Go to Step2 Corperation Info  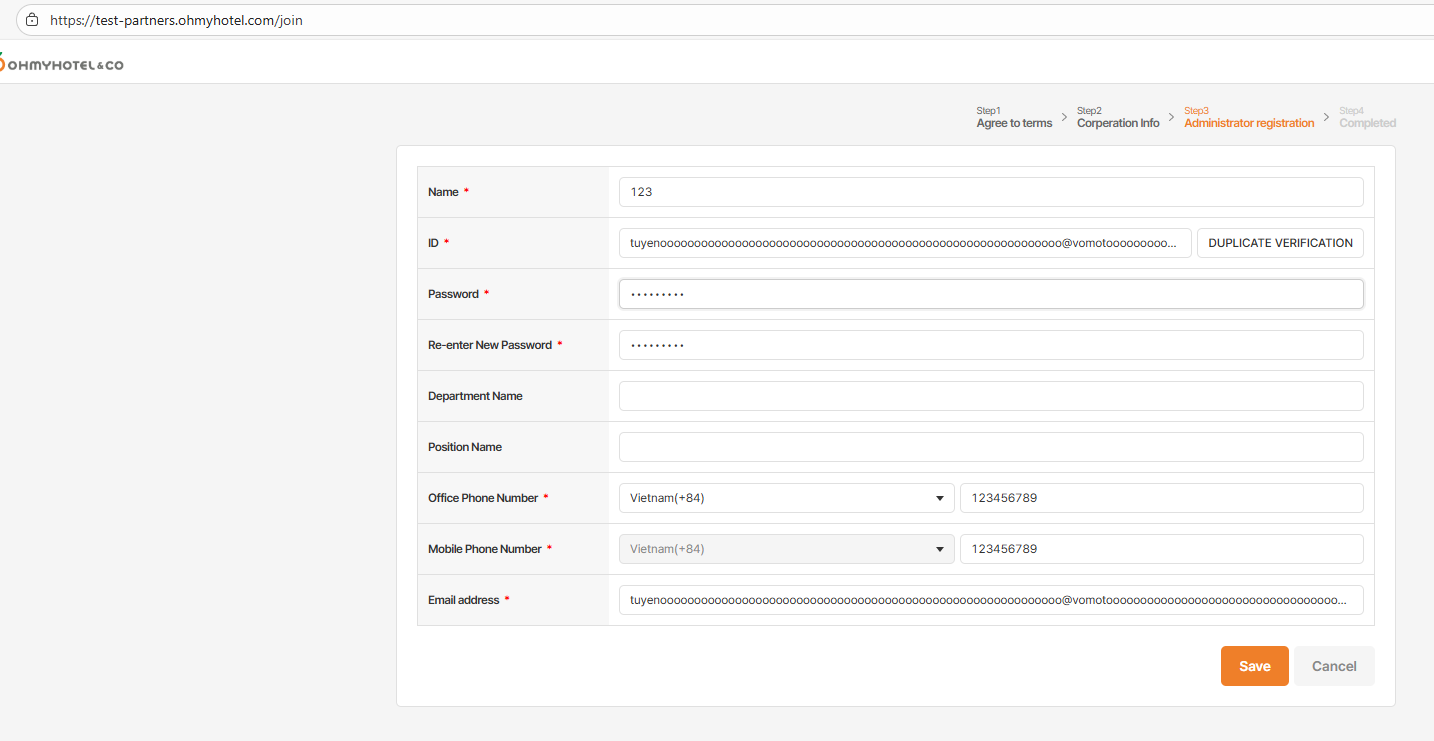1118,118
